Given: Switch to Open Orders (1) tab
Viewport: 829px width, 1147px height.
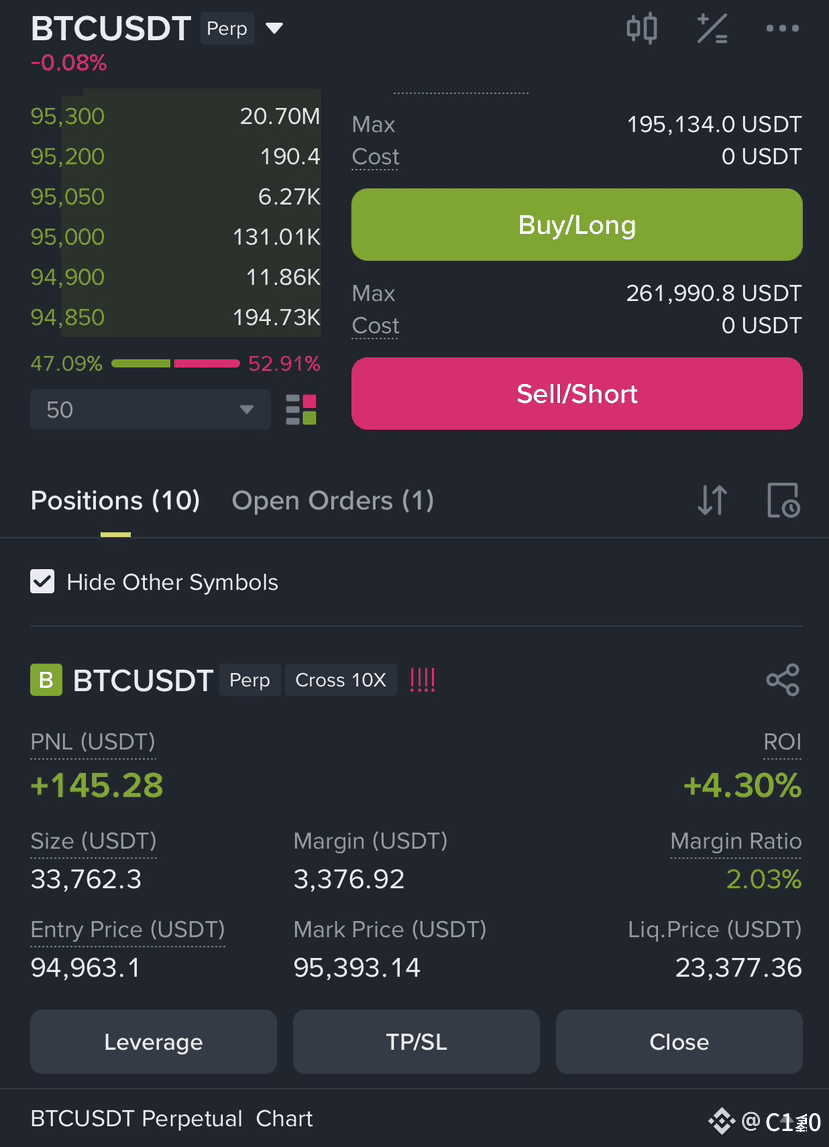Looking at the screenshot, I should pyautogui.click(x=333, y=501).
